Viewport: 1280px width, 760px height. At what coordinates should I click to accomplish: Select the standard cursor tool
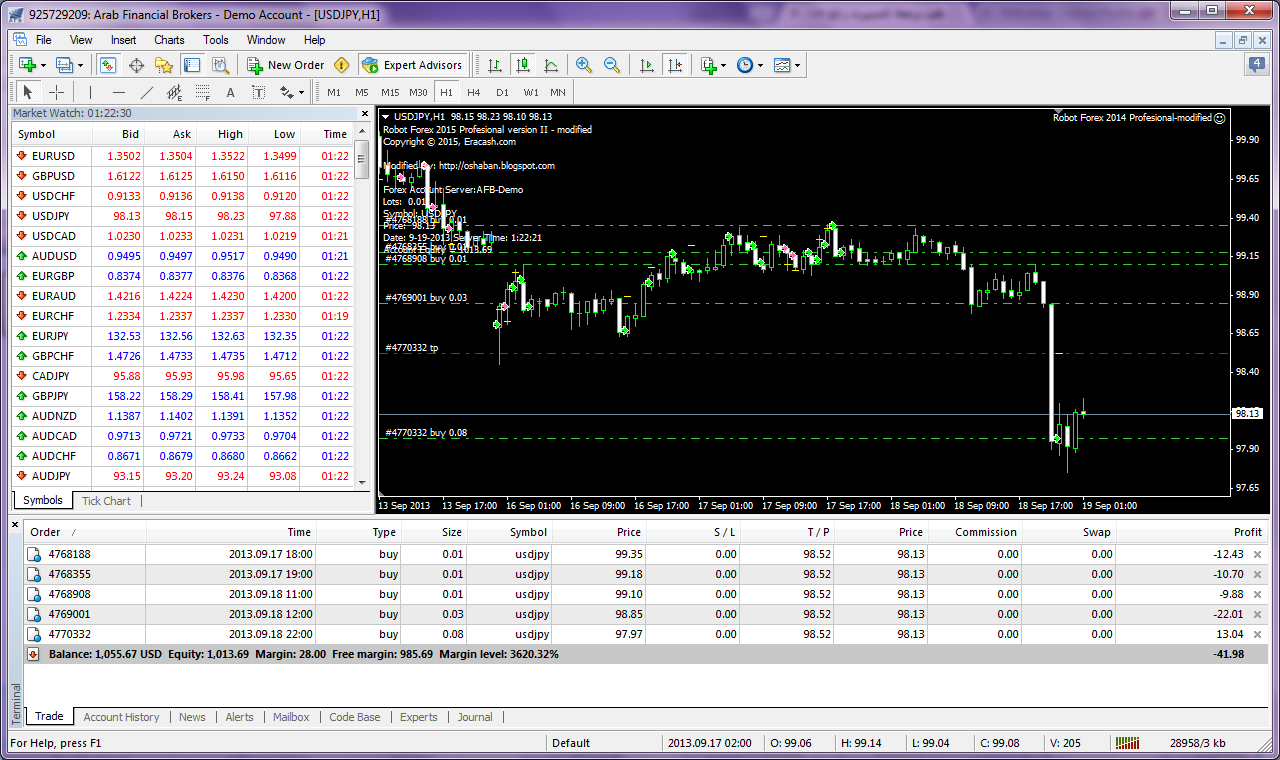(x=29, y=92)
